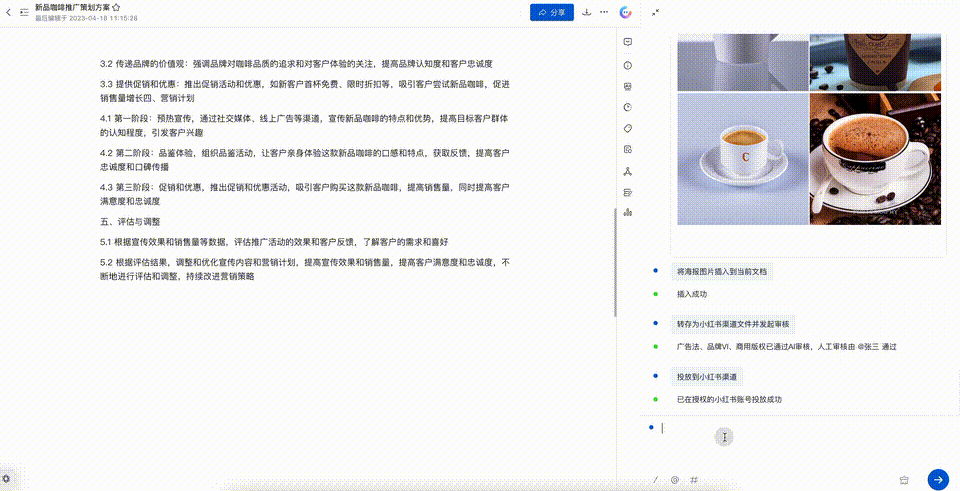Open the tag icon in the sidebar
The width and height of the screenshot is (960, 491).
click(x=627, y=128)
